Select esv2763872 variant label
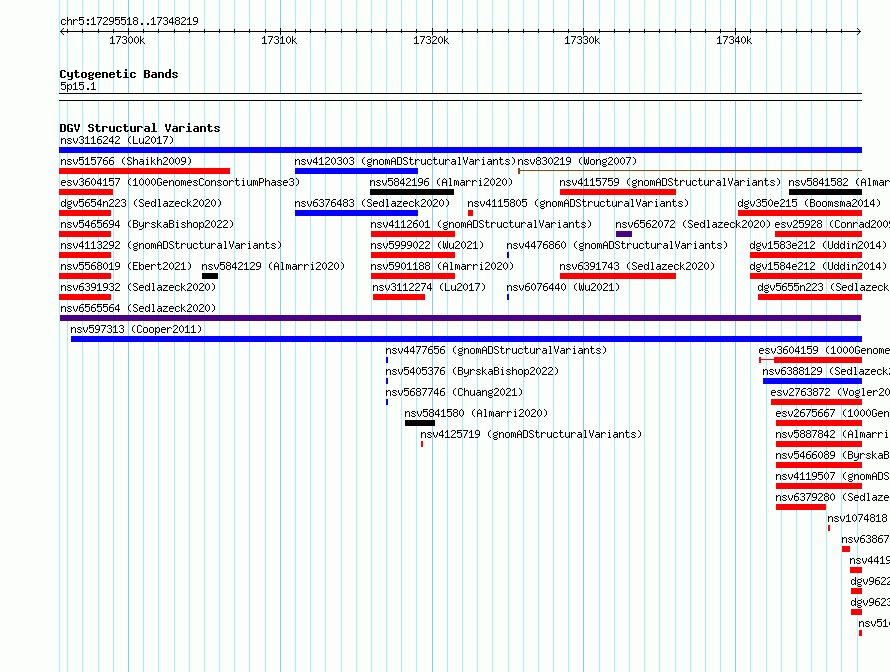Screen dimensions: 890x672 [830, 392]
